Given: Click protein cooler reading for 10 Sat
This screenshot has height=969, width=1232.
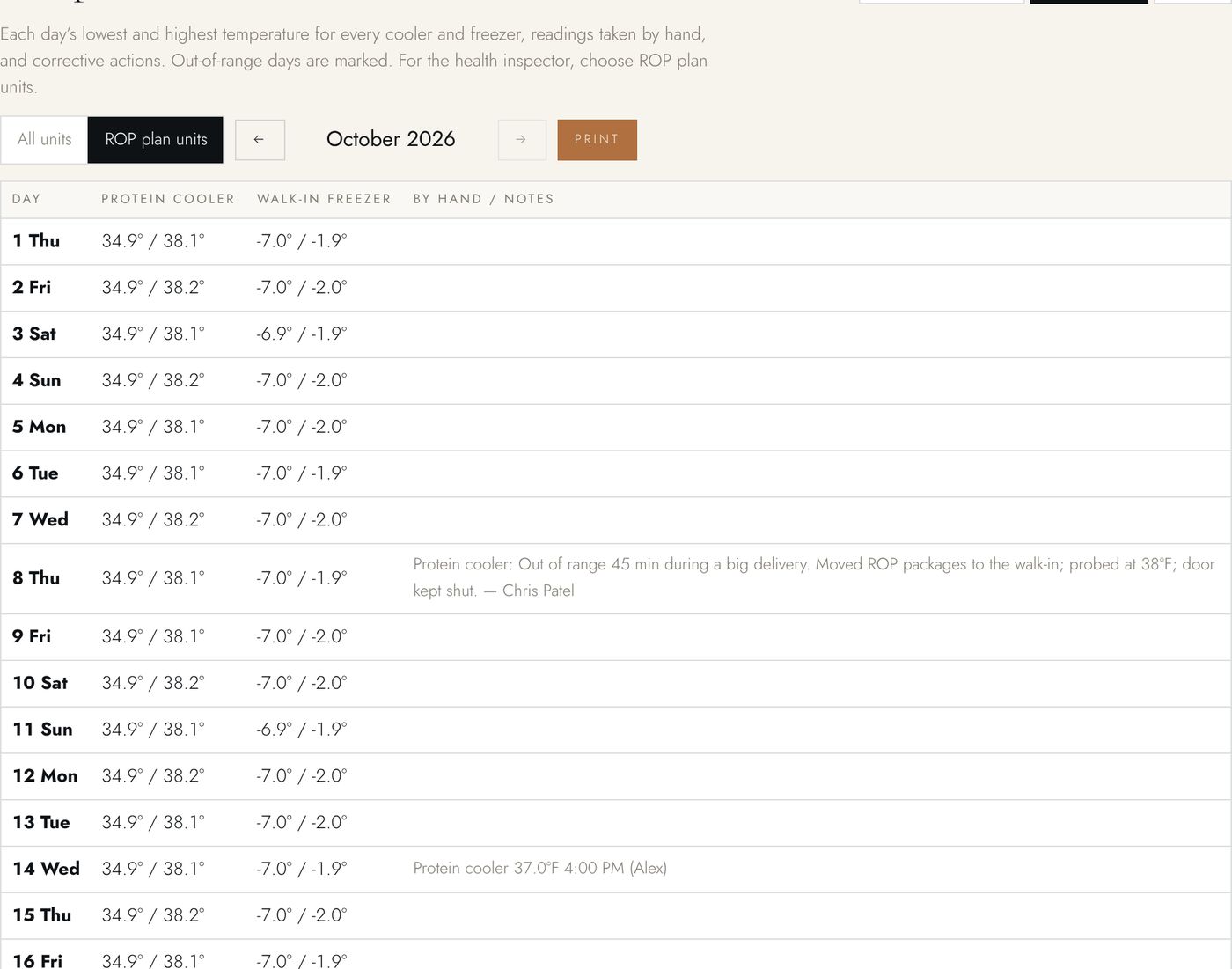Looking at the screenshot, I should coord(153,683).
